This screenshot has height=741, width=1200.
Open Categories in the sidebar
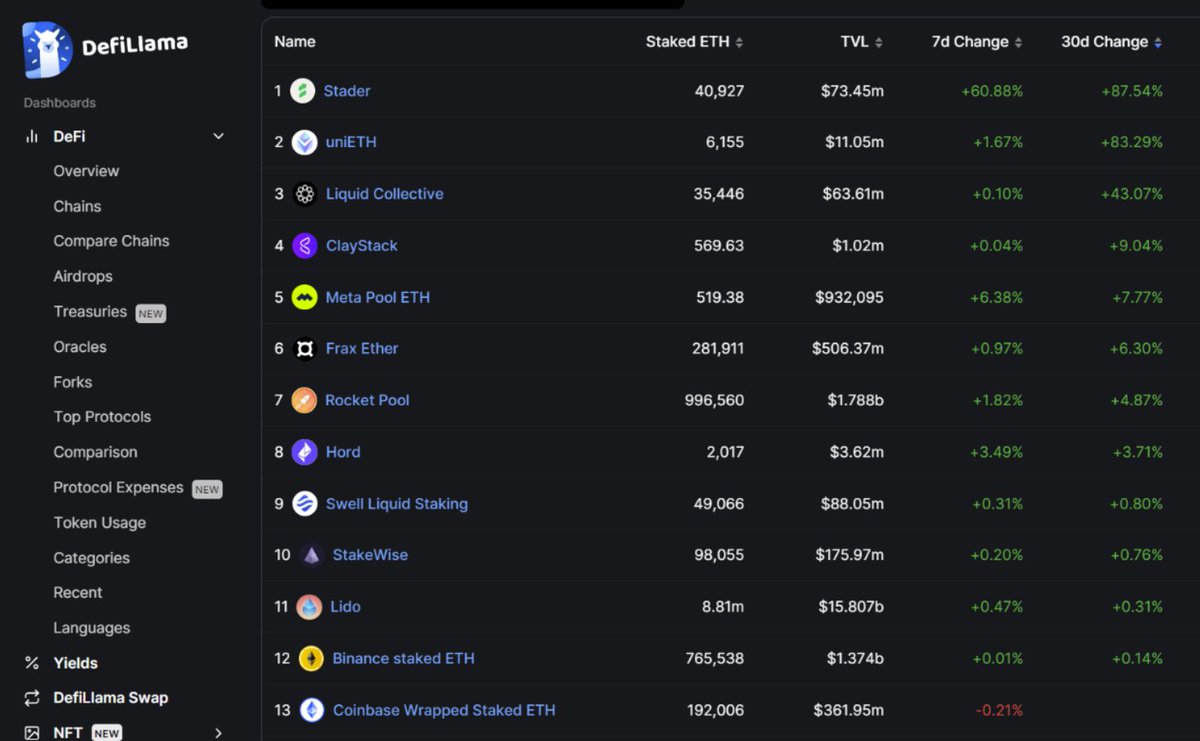coord(91,558)
